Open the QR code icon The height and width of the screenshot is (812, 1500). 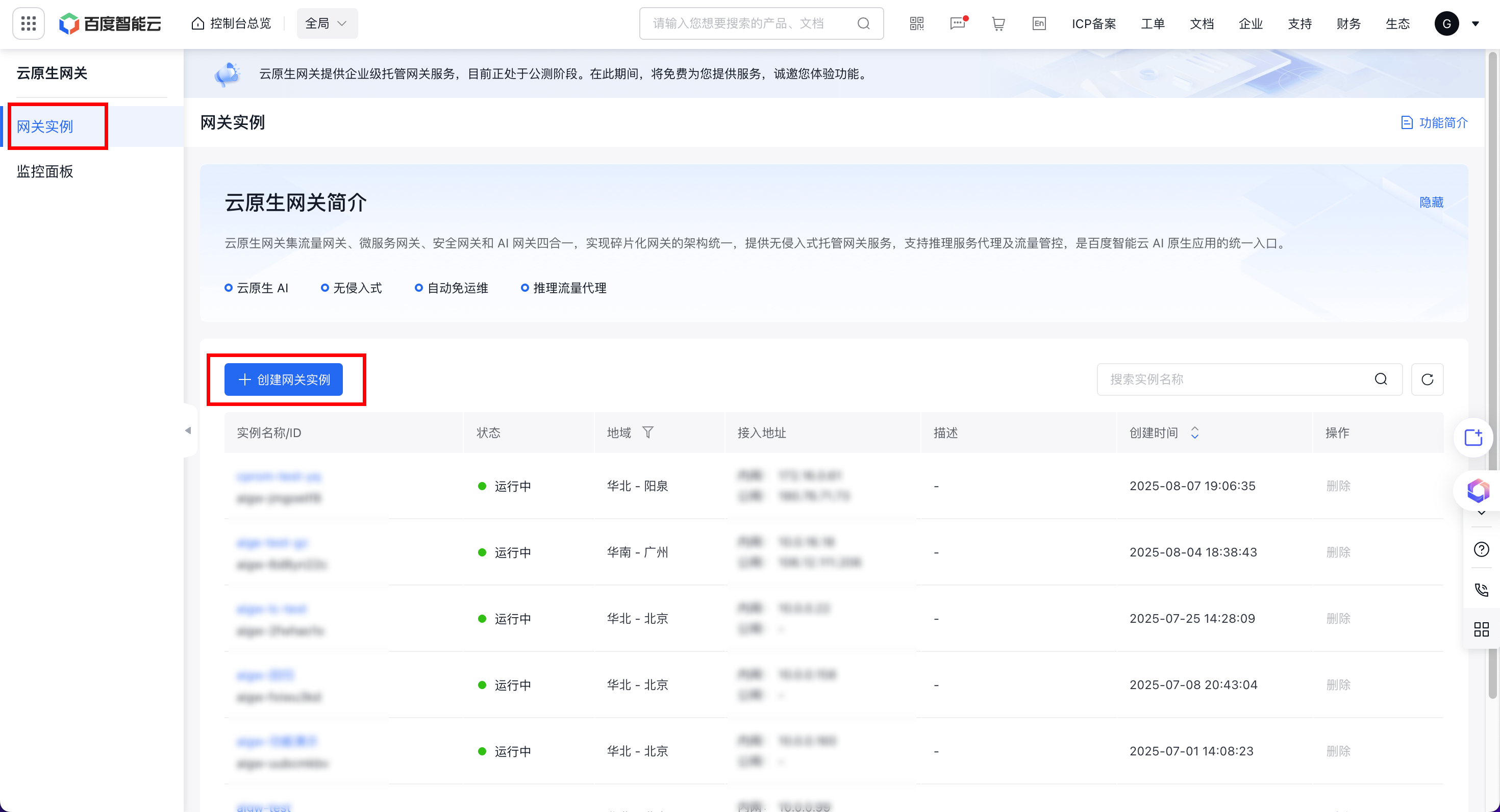pos(916,23)
